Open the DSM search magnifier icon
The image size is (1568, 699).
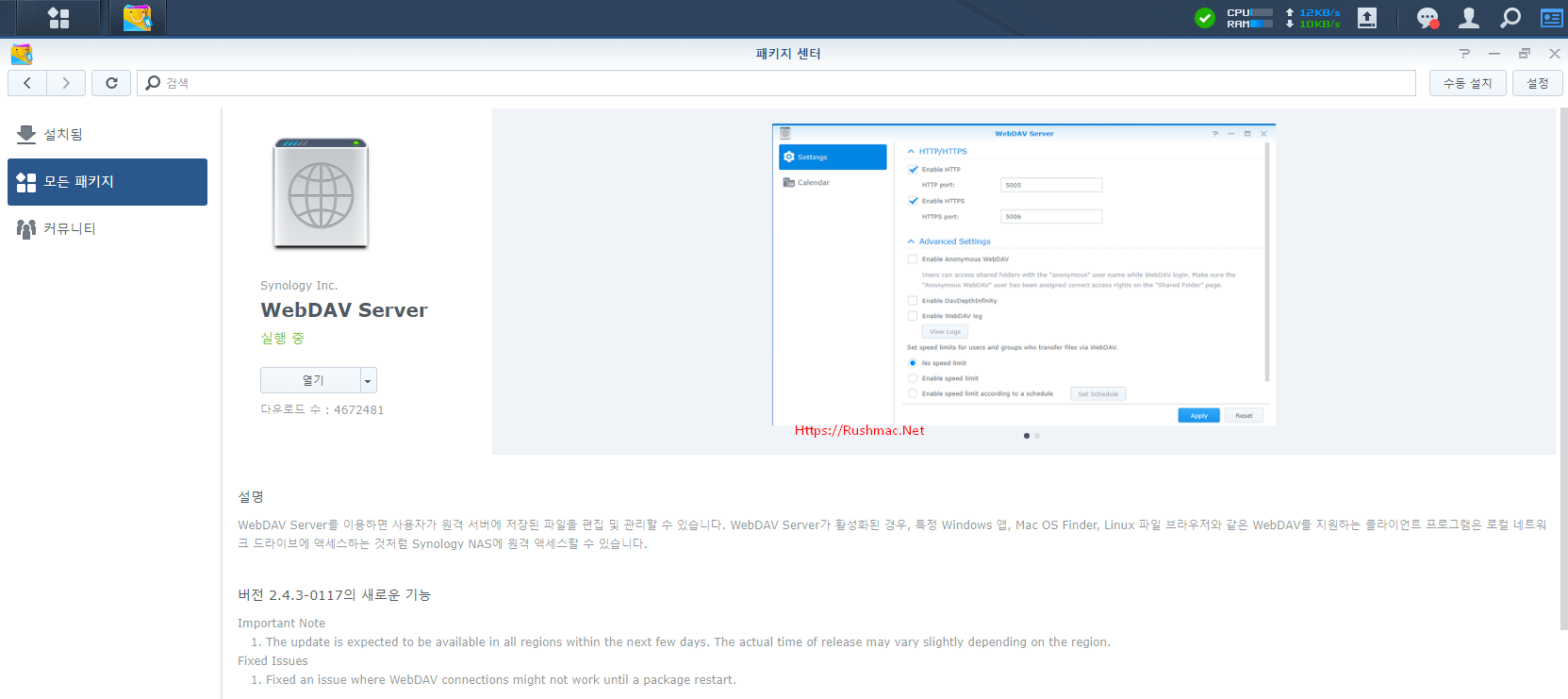1510,18
